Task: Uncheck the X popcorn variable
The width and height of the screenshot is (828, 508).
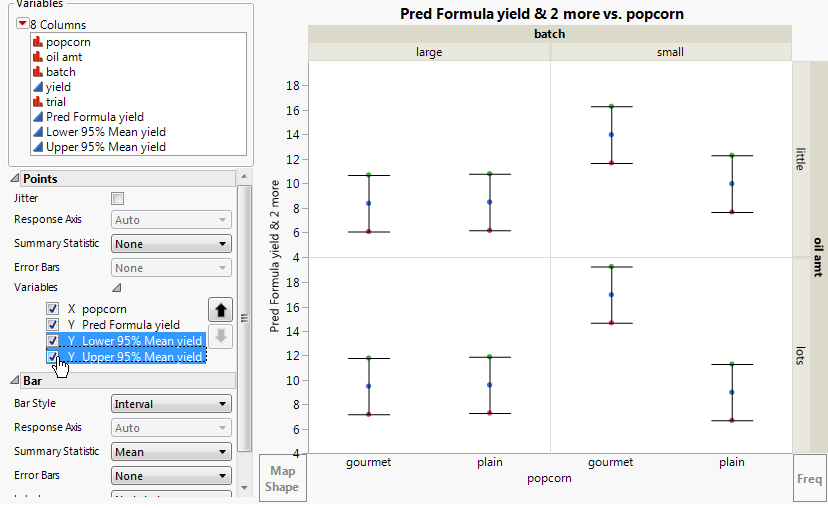Action: pos(53,310)
